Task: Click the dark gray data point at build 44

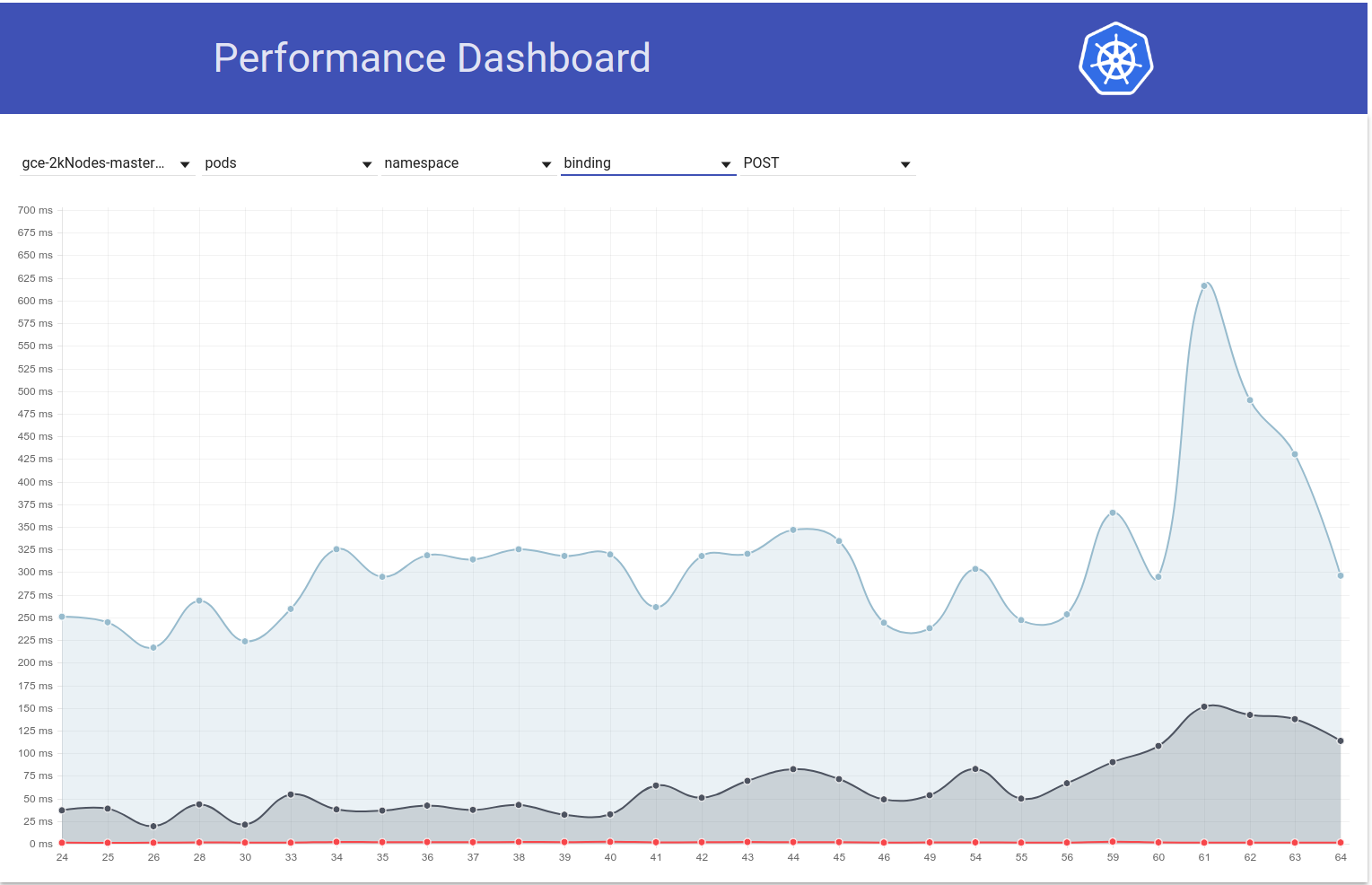Action: (x=793, y=769)
